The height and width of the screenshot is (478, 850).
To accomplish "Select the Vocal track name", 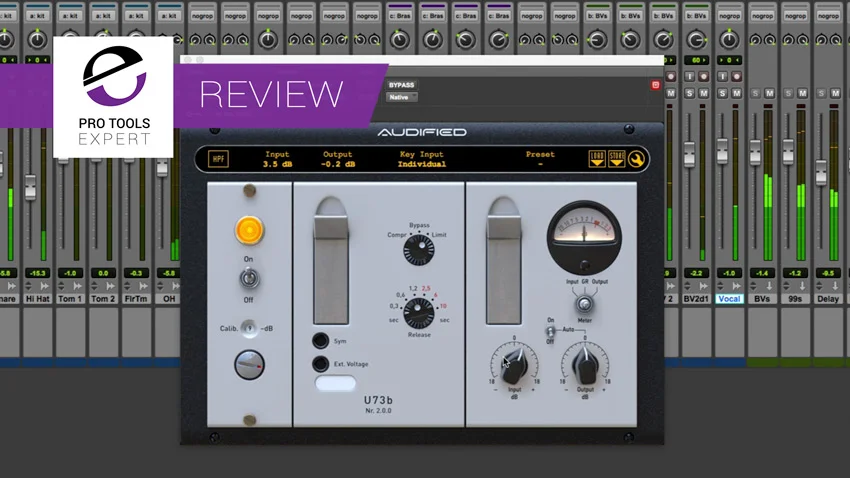I will coord(729,299).
